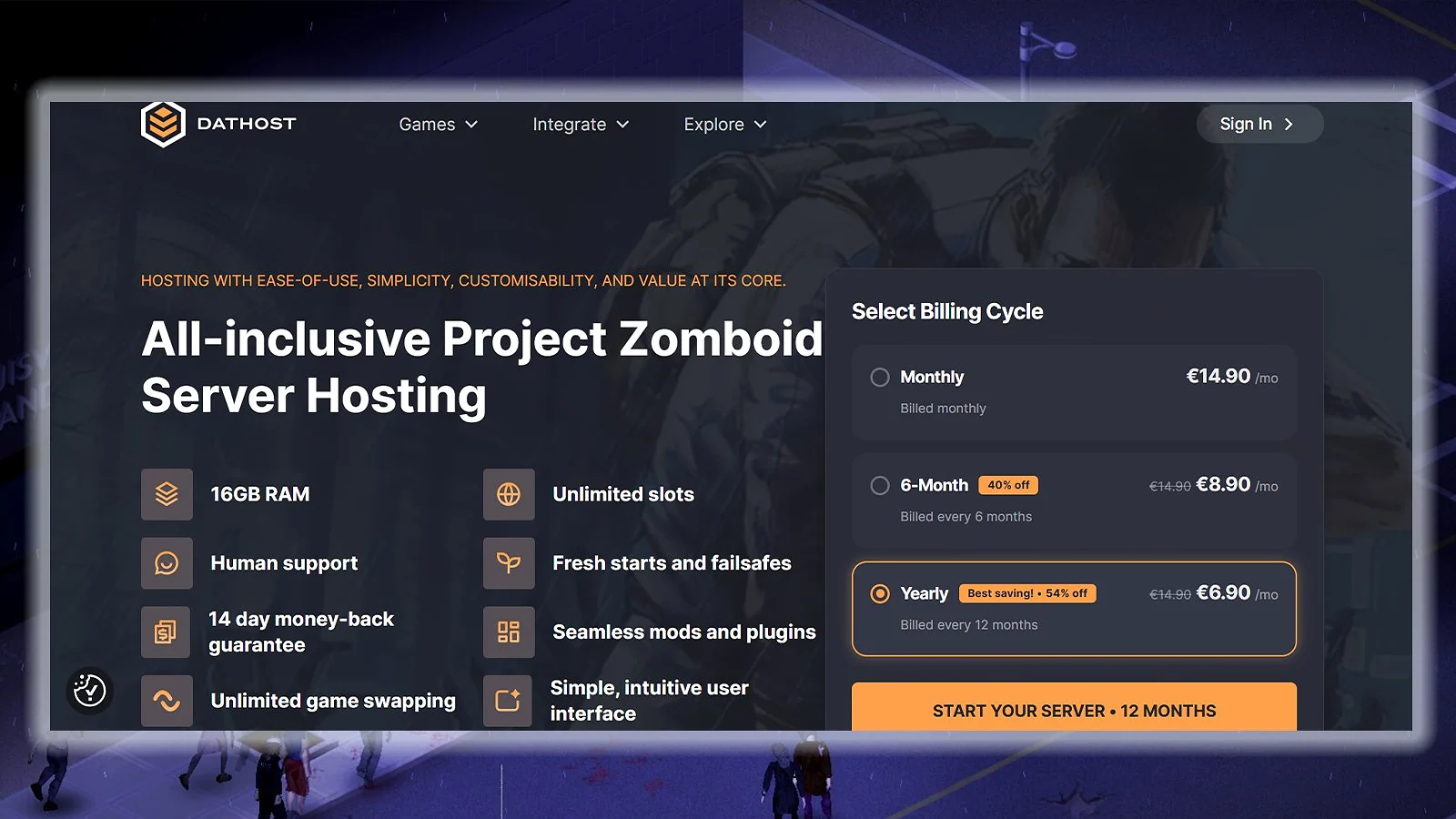Viewport: 1456px width, 819px height.
Task: Click the 'Billed every 12 months' text
Action: tap(969, 625)
